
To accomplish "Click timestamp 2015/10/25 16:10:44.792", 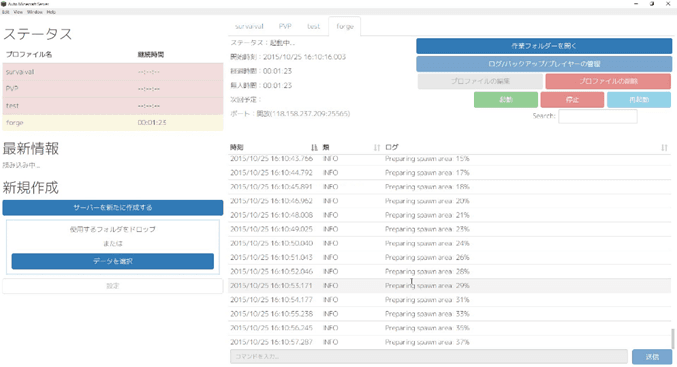I will point(271,173).
